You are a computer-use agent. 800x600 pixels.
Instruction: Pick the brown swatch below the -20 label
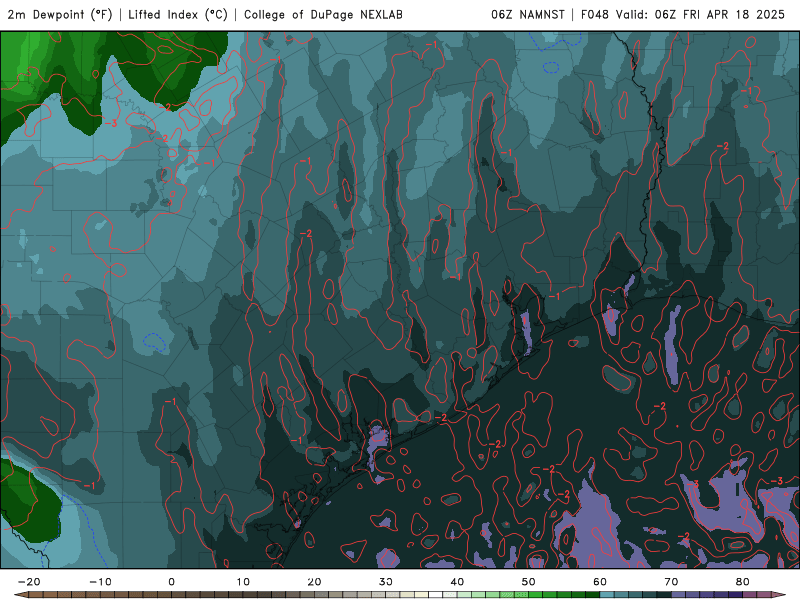(x=36, y=595)
